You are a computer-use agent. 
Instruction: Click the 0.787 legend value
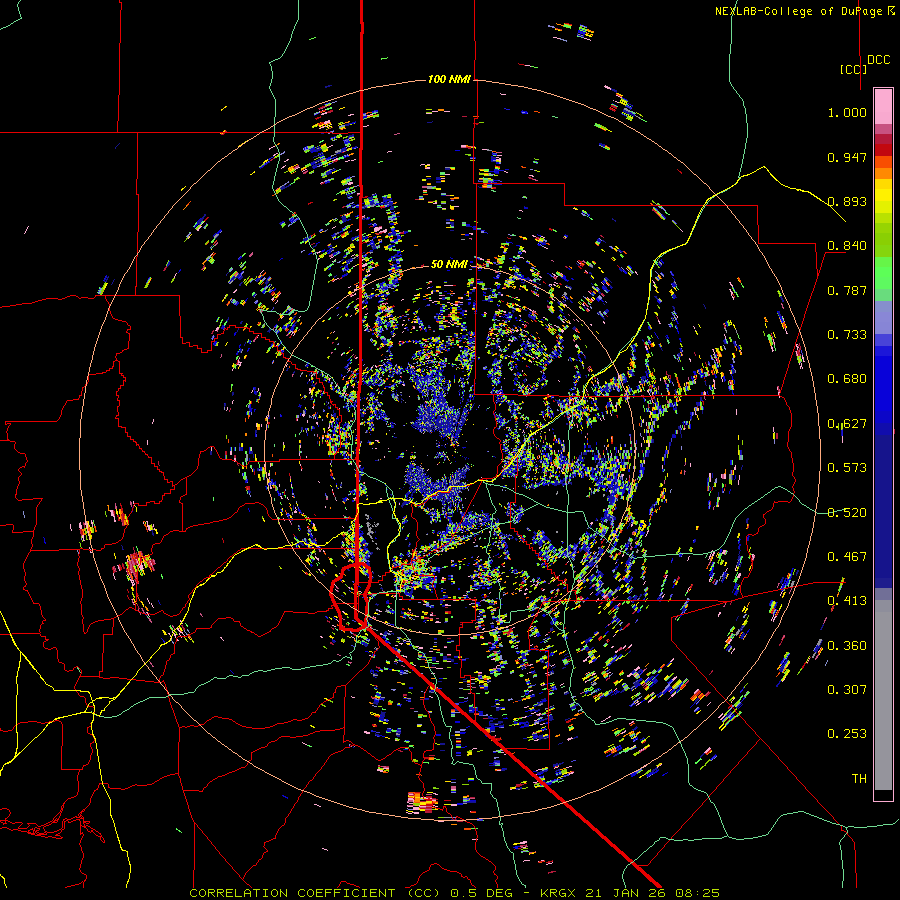847,290
